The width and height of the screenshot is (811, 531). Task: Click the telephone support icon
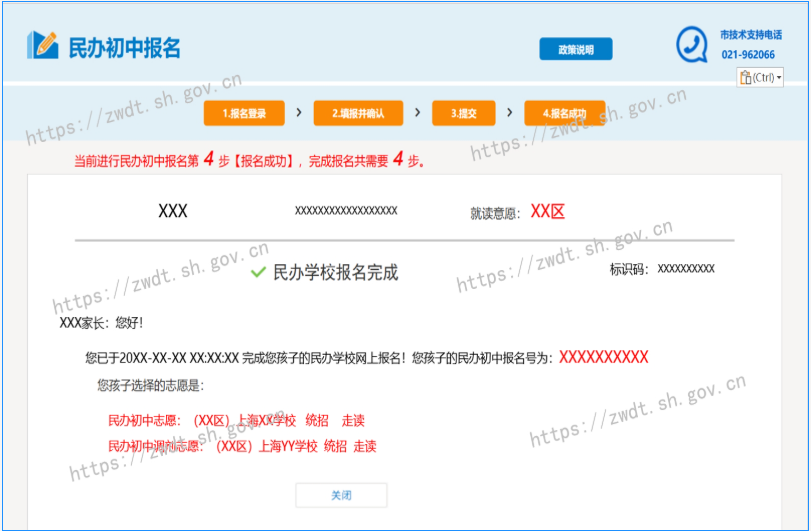(x=691, y=44)
